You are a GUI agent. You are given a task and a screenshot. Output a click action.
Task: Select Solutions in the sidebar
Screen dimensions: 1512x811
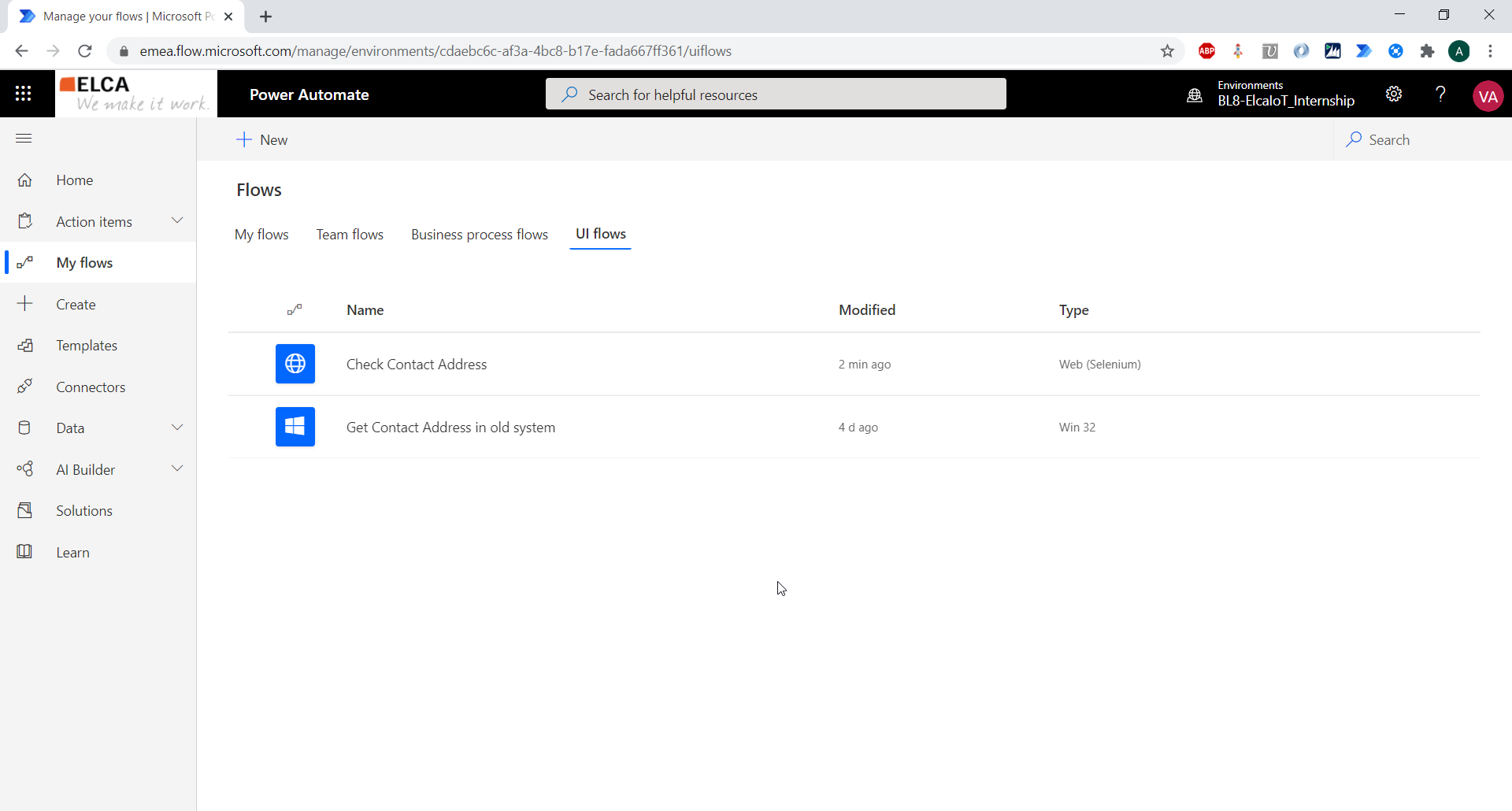point(84,511)
